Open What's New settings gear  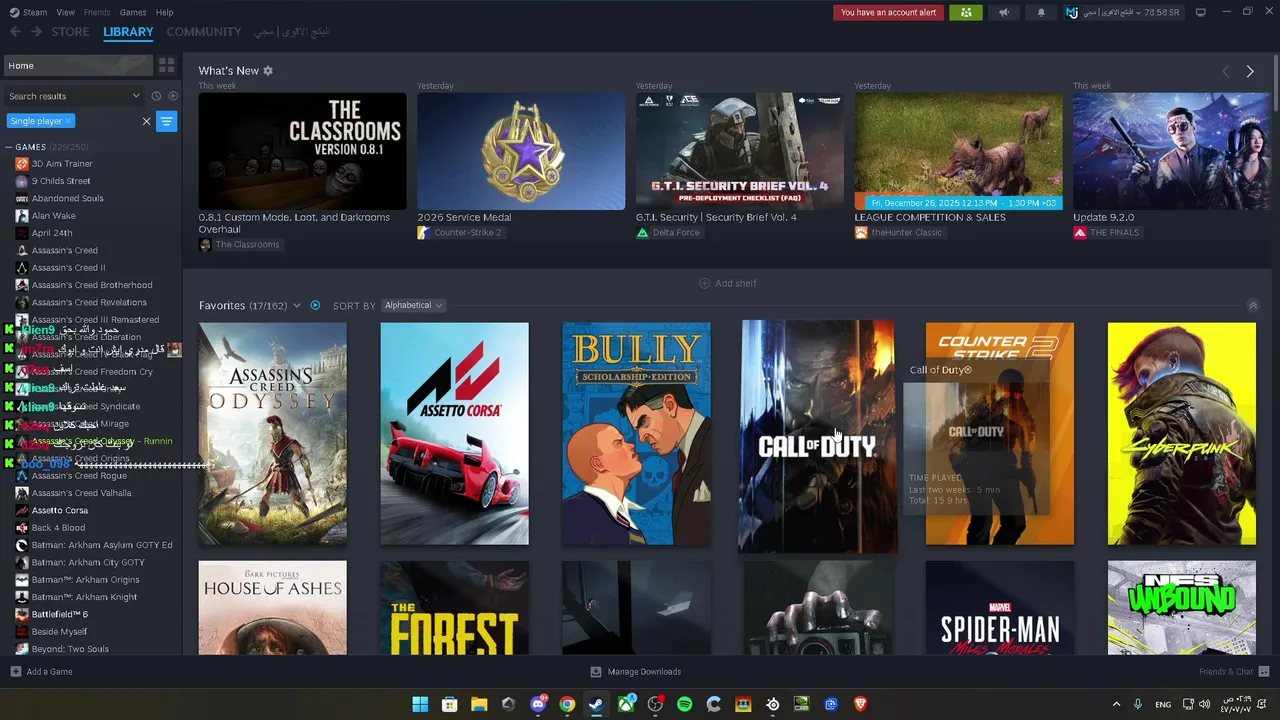click(268, 71)
